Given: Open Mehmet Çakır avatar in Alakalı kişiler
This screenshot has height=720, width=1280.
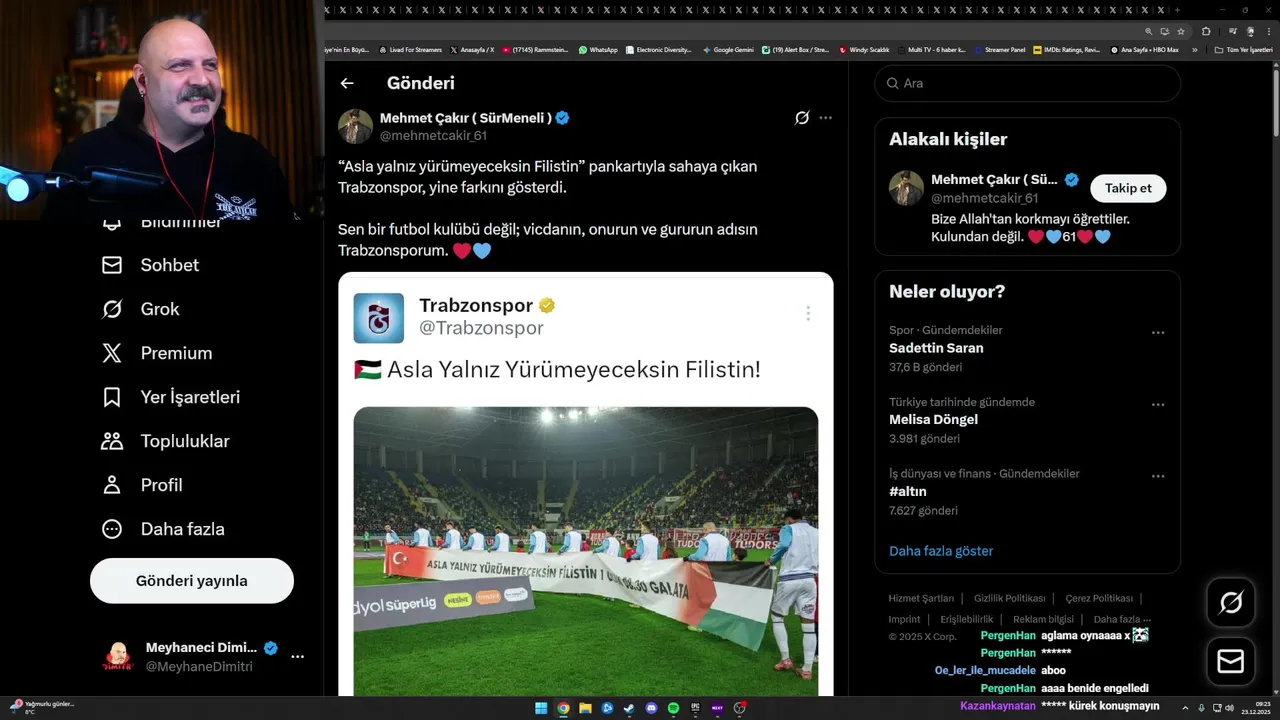Looking at the screenshot, I should pos(906,188).
